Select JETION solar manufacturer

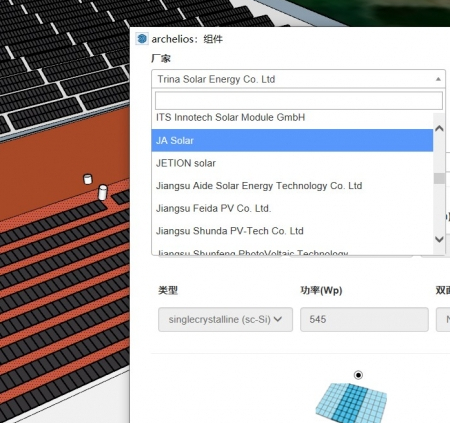click(x=292, y=163)
